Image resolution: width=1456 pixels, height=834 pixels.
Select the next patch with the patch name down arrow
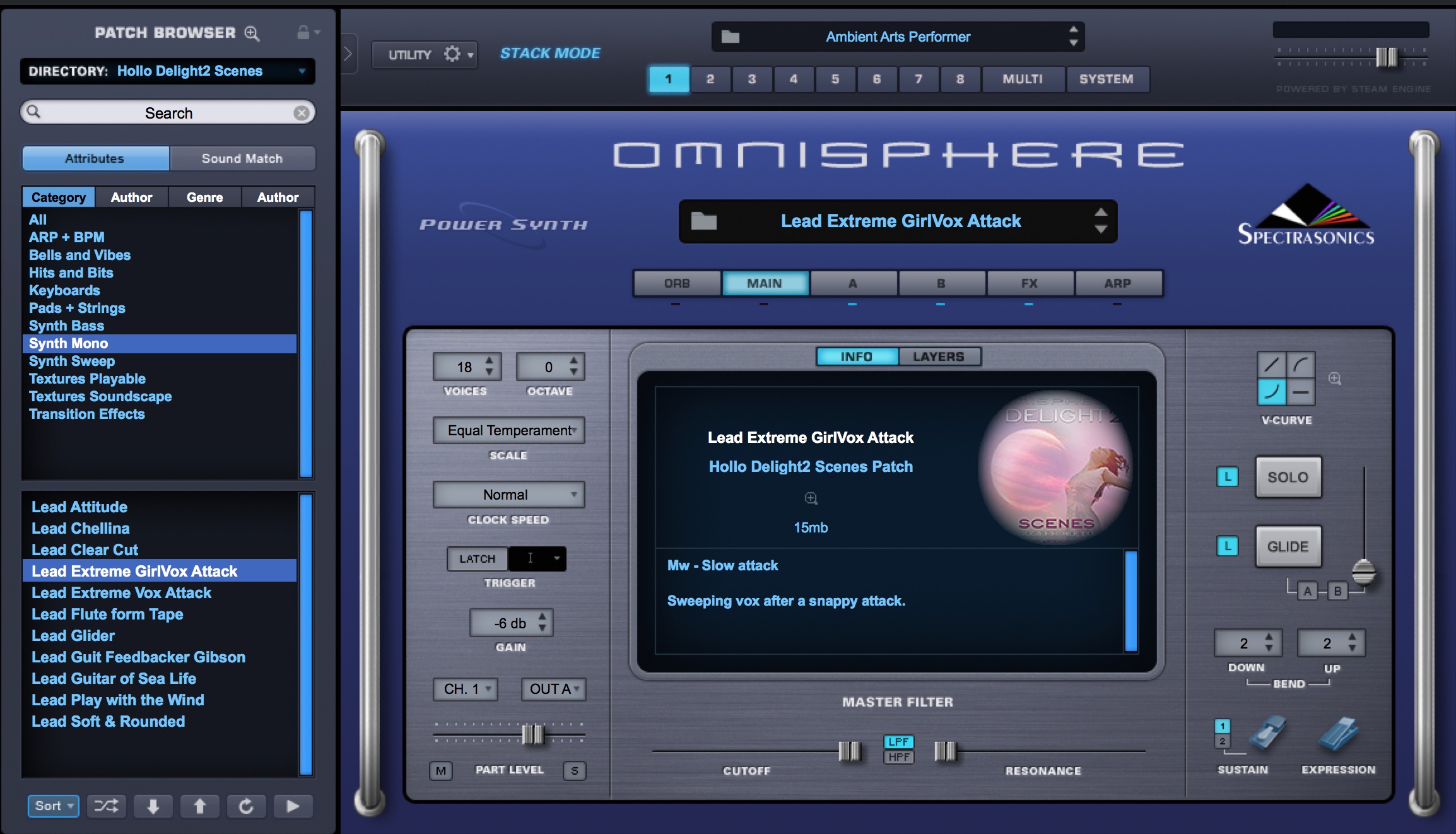[1101, 230]
